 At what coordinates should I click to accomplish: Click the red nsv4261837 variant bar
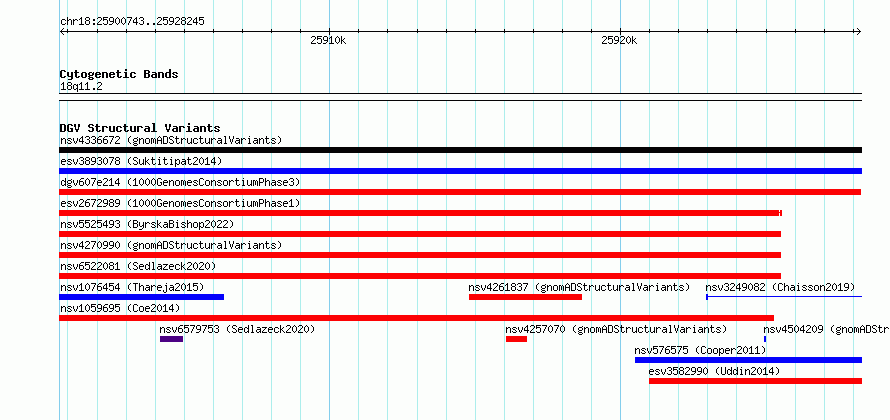tap(526, 297)
